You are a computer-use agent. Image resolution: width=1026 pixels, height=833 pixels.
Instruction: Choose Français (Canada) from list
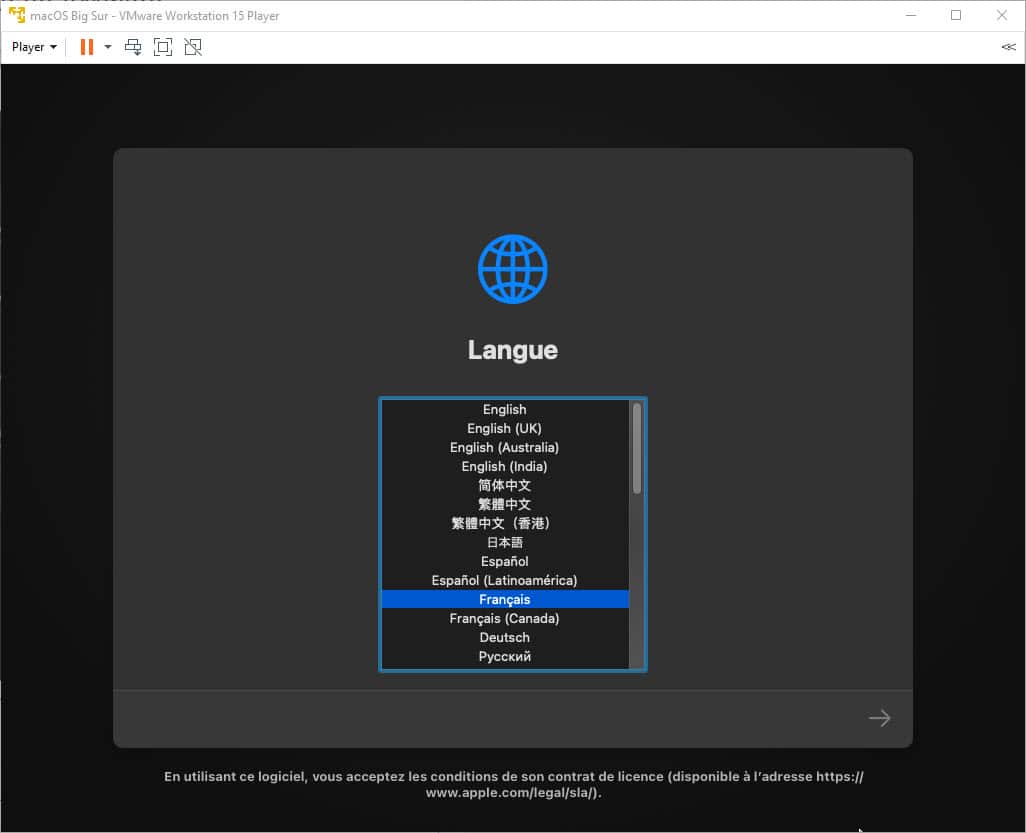coord(504,618)
